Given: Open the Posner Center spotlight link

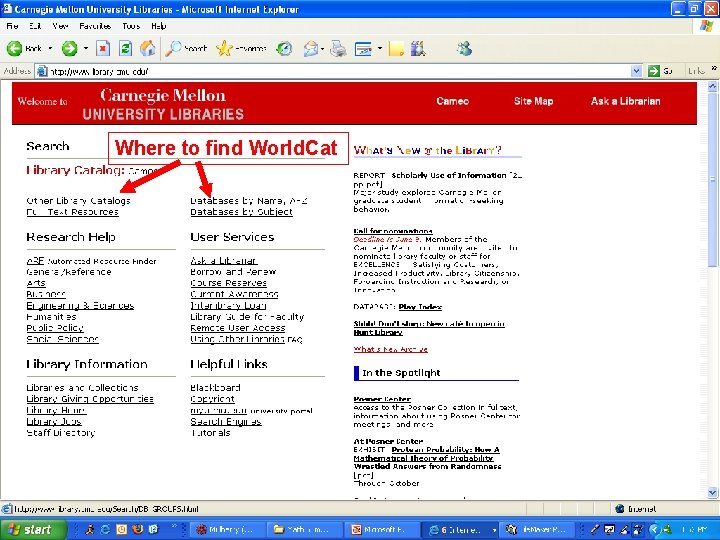Looking at the screenshot, I should click(382, 399).
